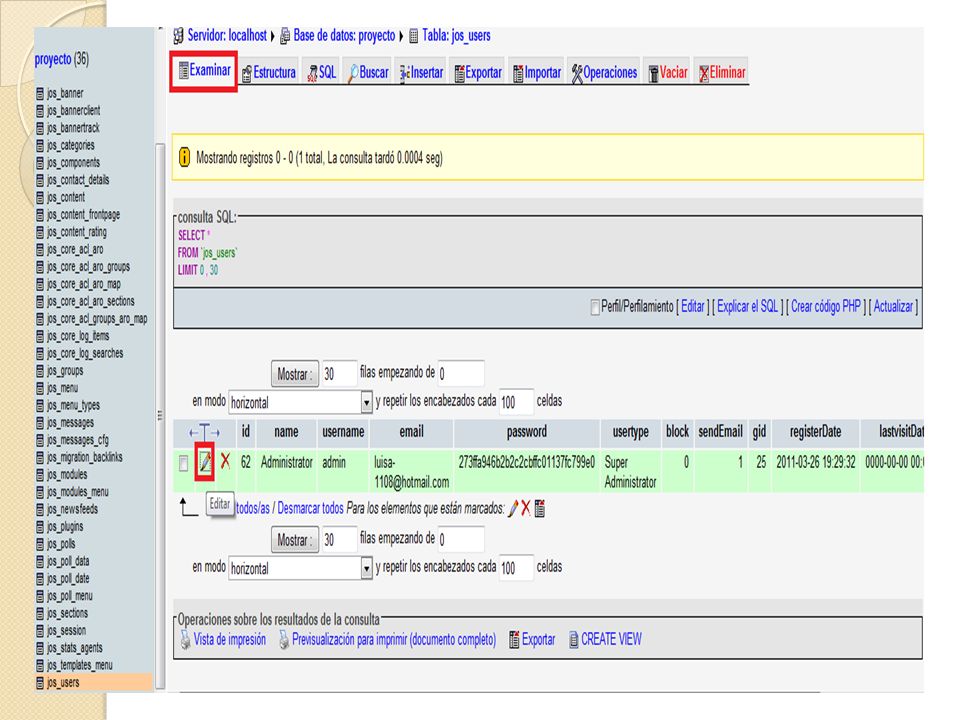Click the table icon beside jos_modules
Viewport: 960px width, 720px height.
click(x=40, y=475)
